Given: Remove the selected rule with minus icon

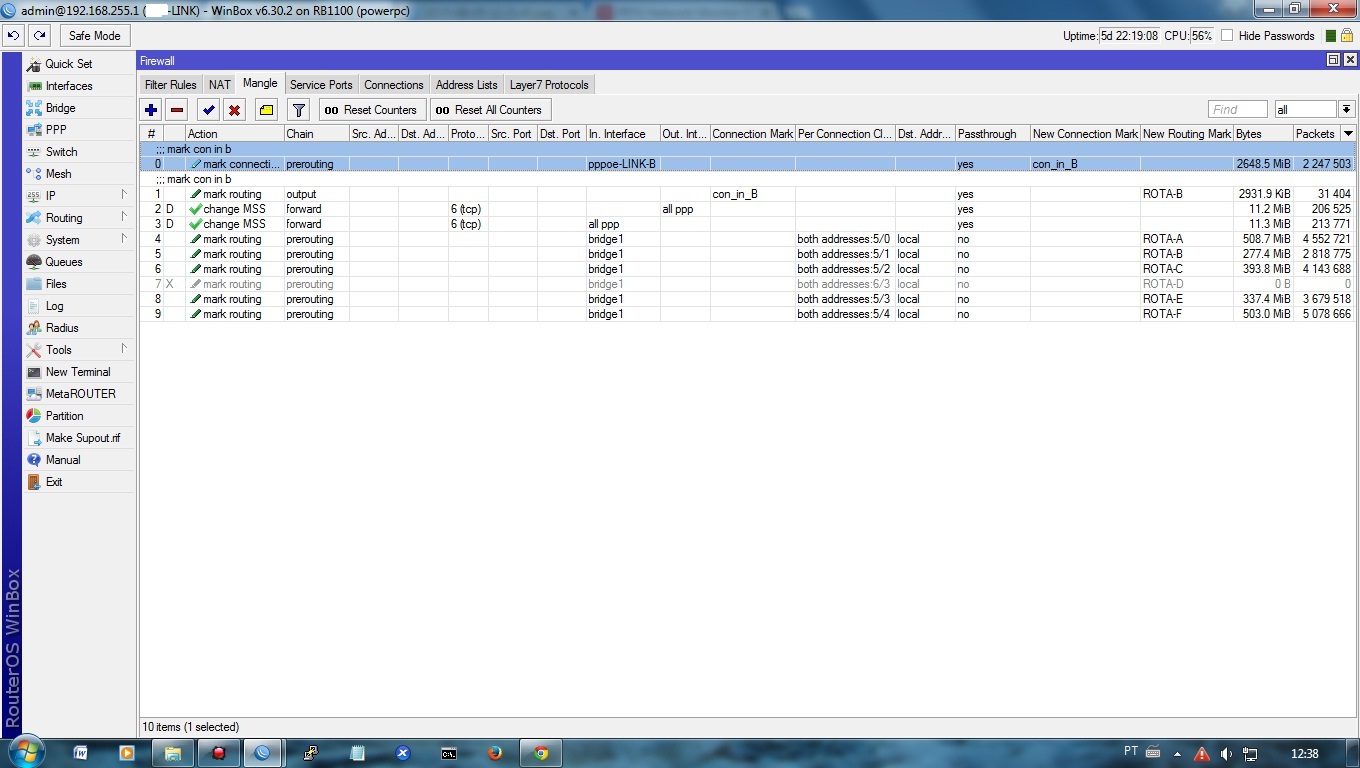Looking at the screenshot, I should coord(177,110).
